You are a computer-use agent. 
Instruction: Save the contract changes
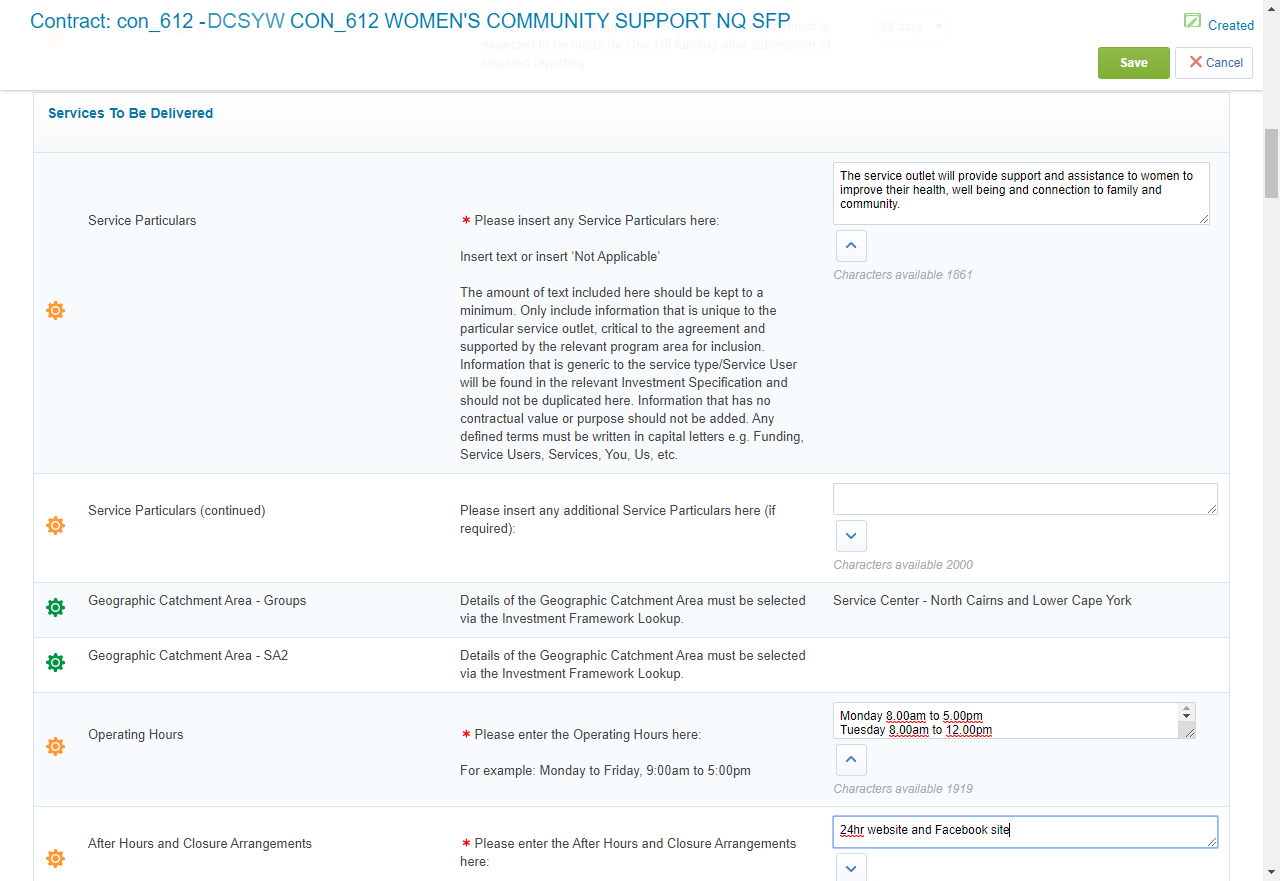(1133, 62)
